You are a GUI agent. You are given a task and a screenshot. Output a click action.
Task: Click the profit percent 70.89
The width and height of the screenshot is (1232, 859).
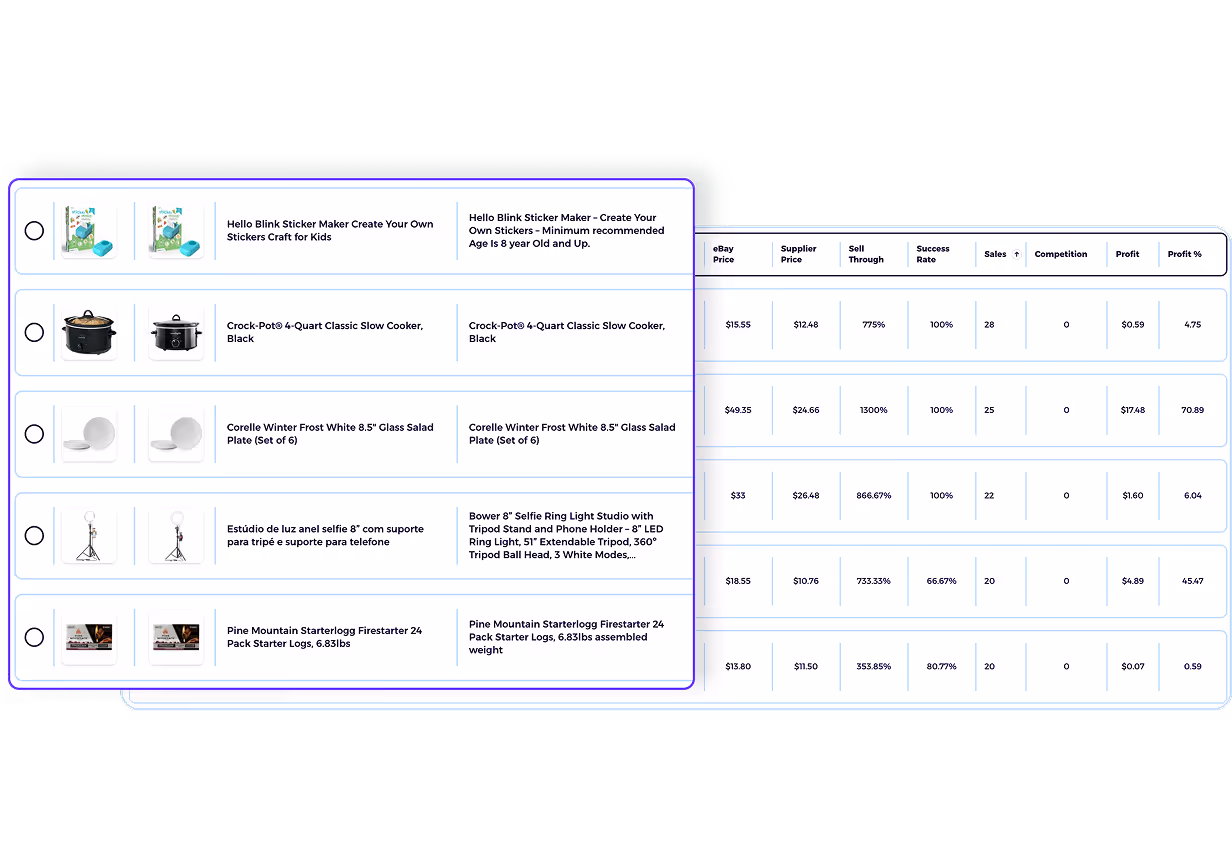point(1192,410)
